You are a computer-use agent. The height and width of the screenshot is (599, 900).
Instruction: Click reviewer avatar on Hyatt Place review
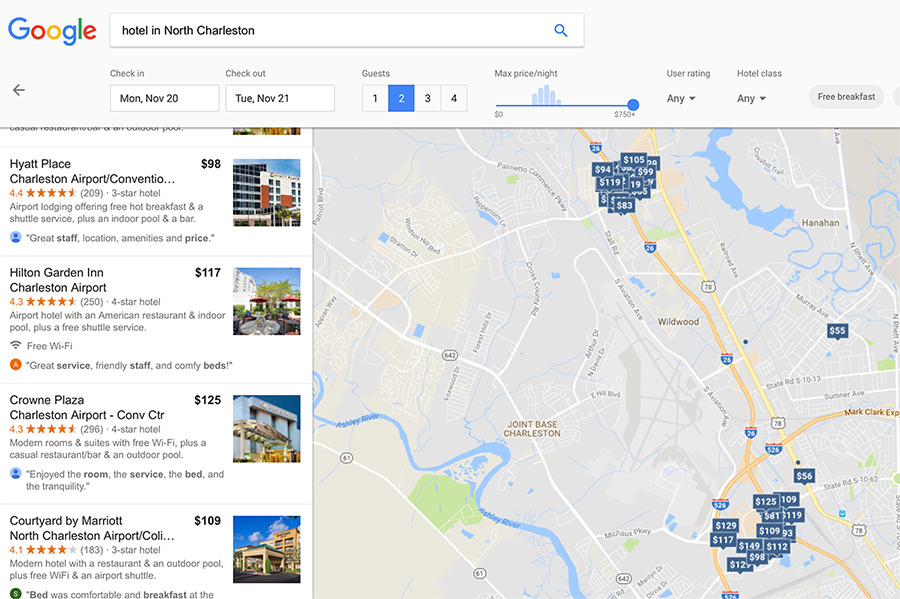15,237
